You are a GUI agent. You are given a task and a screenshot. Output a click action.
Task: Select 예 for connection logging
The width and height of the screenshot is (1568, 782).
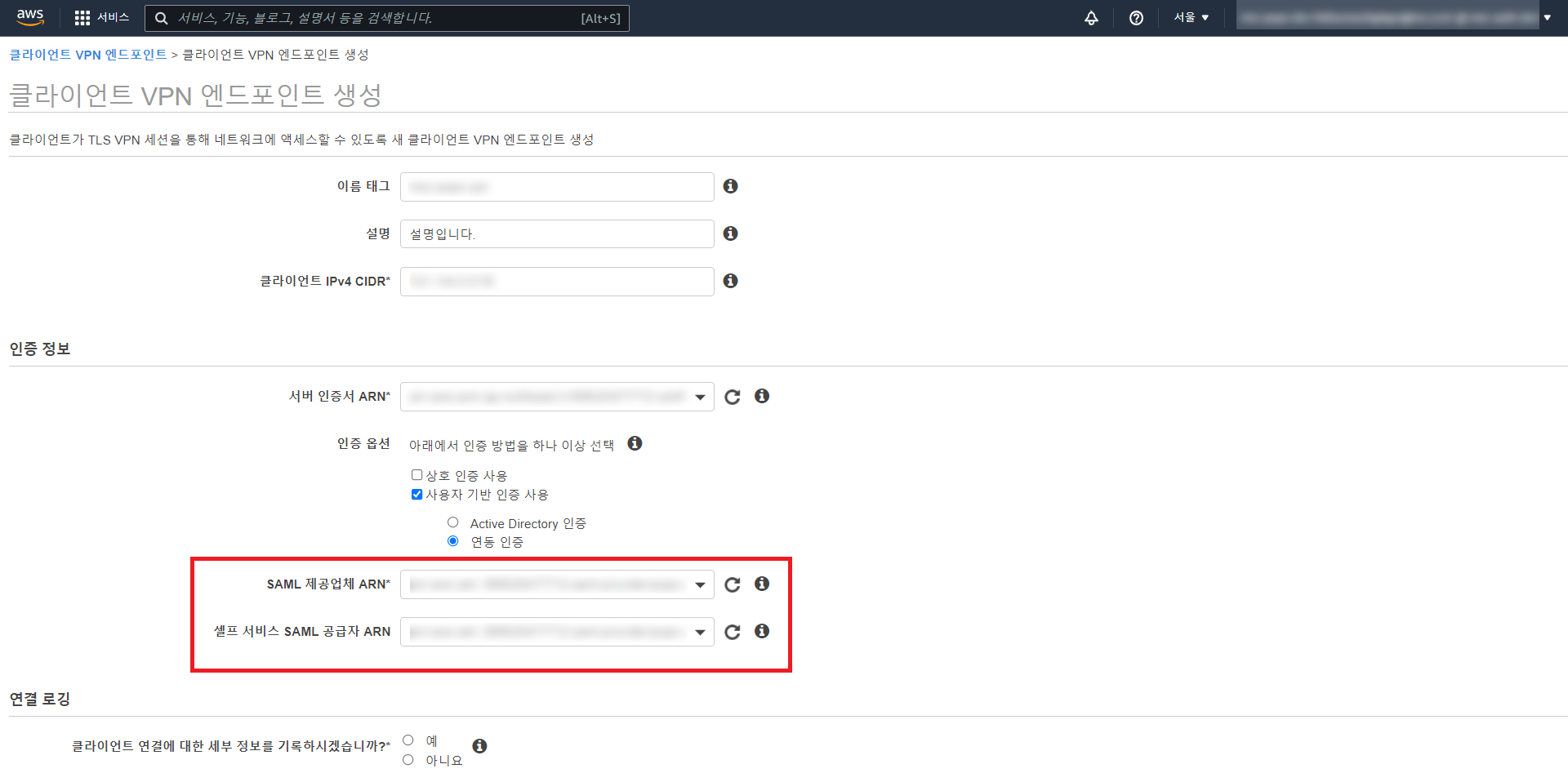coord(408,740)
